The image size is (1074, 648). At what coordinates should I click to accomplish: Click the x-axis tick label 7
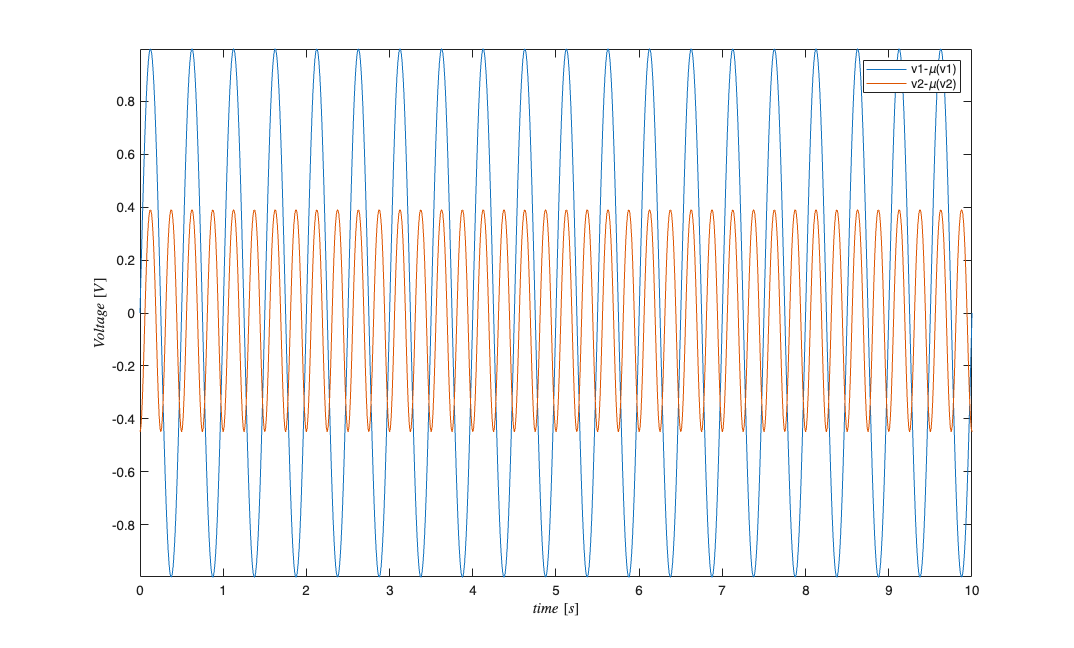coord(721,591)
